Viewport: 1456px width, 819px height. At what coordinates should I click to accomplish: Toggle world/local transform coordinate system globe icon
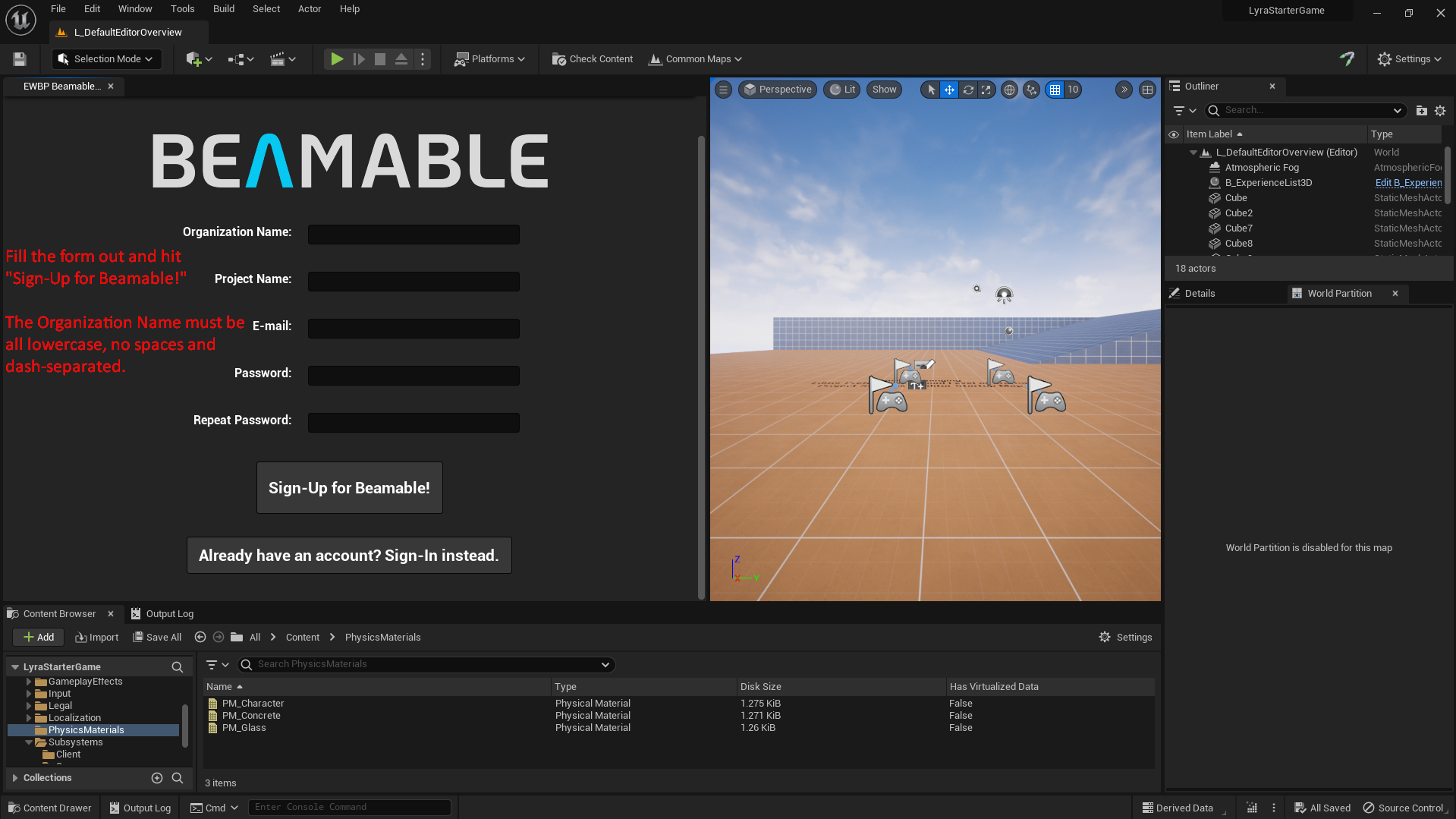[x=1009, y=90]
